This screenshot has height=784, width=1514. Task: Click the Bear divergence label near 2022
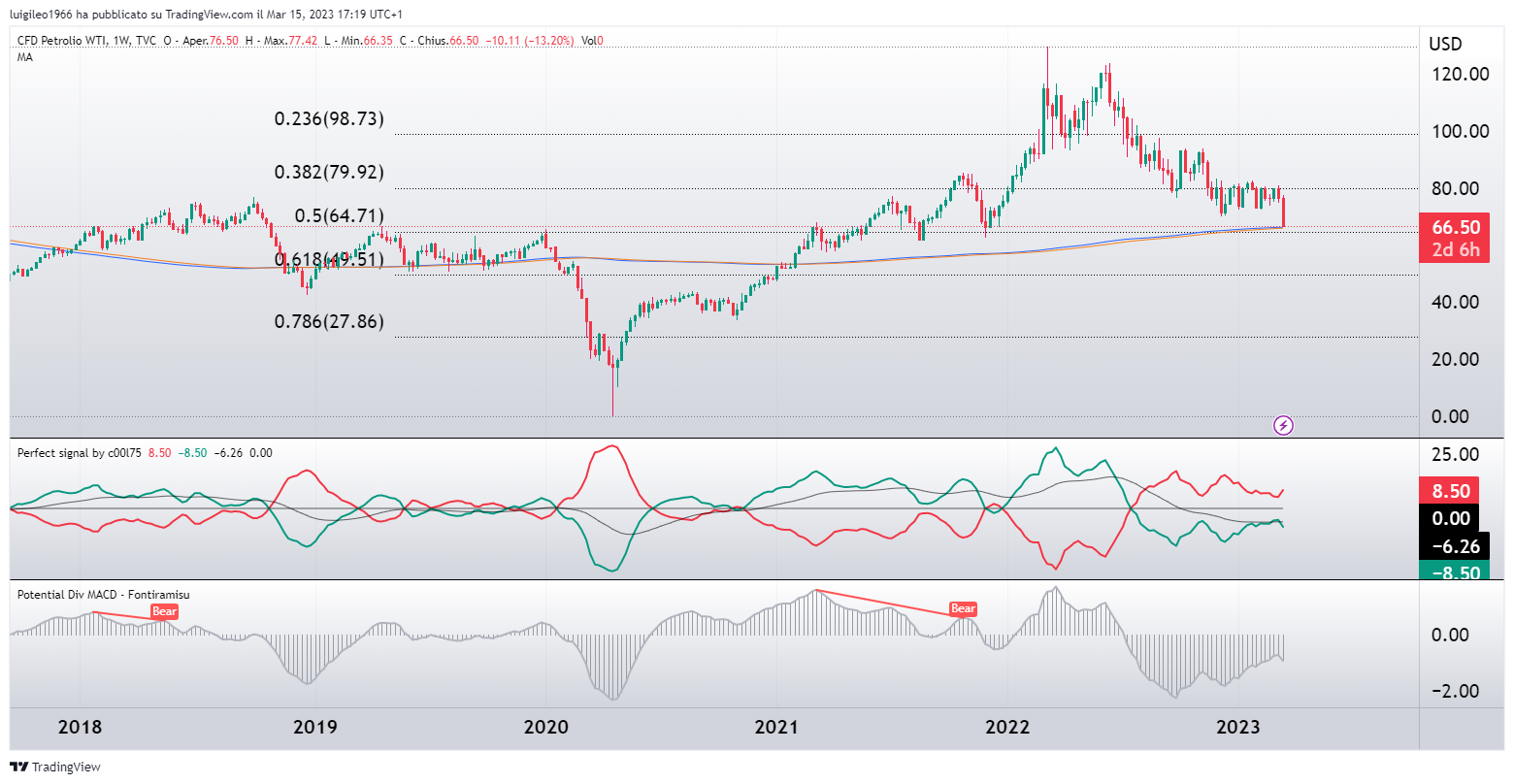click(x=963, y=608)
